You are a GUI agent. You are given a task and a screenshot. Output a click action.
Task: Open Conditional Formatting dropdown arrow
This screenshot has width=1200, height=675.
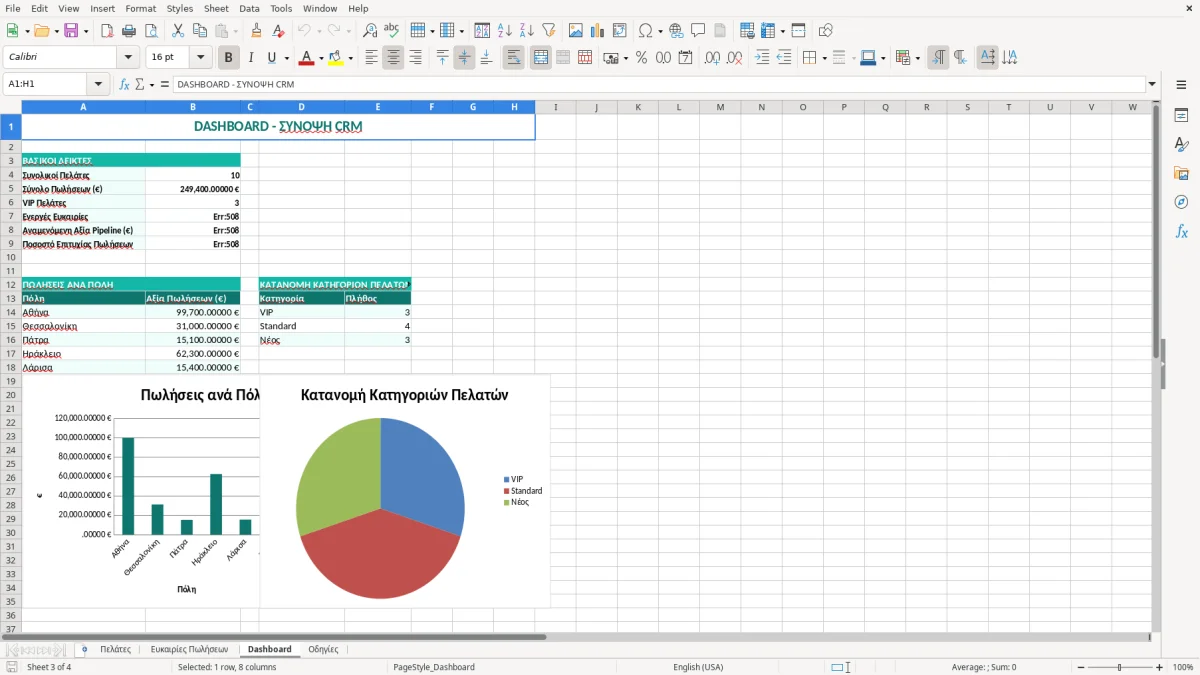point(917,58)
